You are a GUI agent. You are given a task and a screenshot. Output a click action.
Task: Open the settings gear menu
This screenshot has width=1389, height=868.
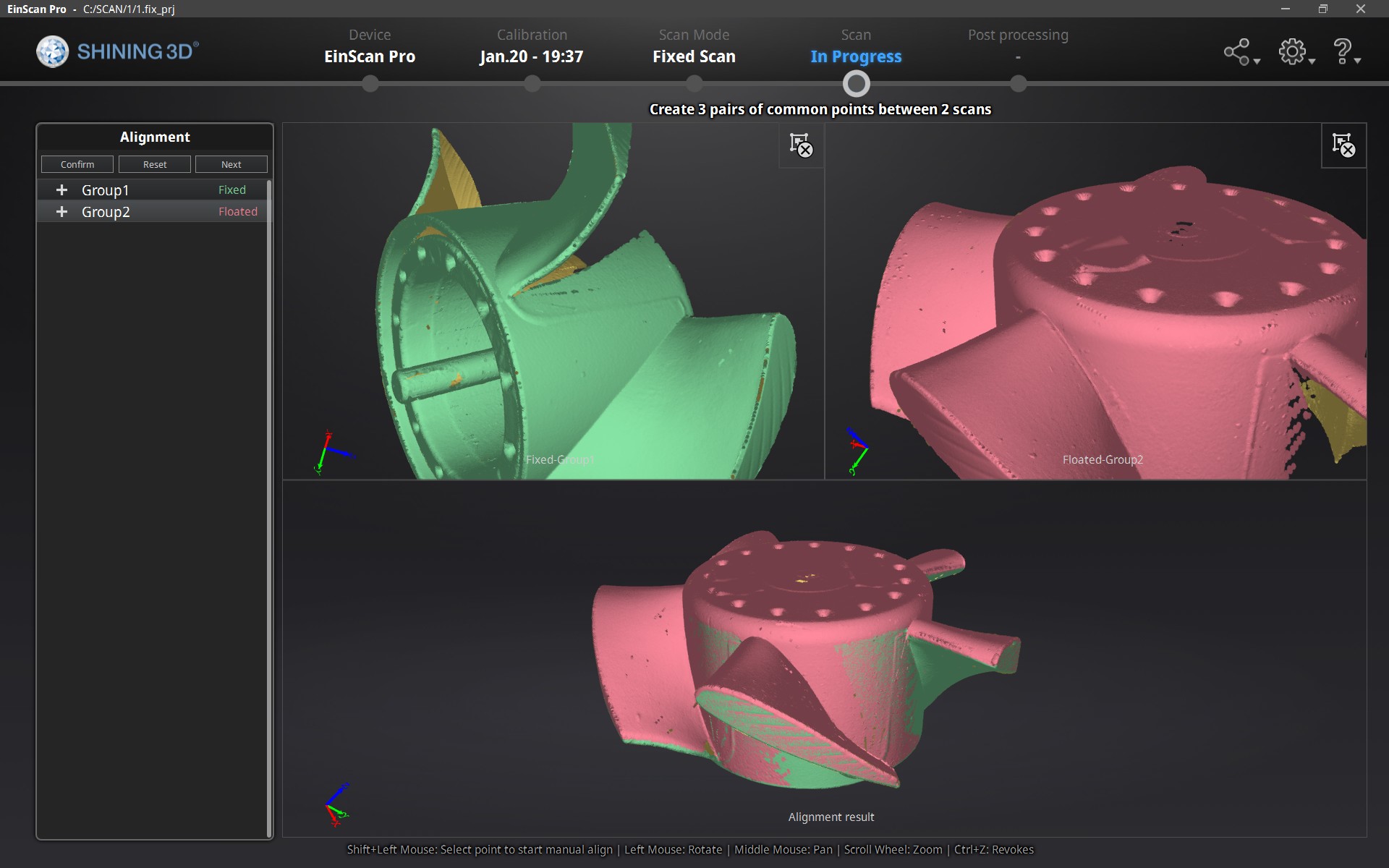coord(1292,51)
